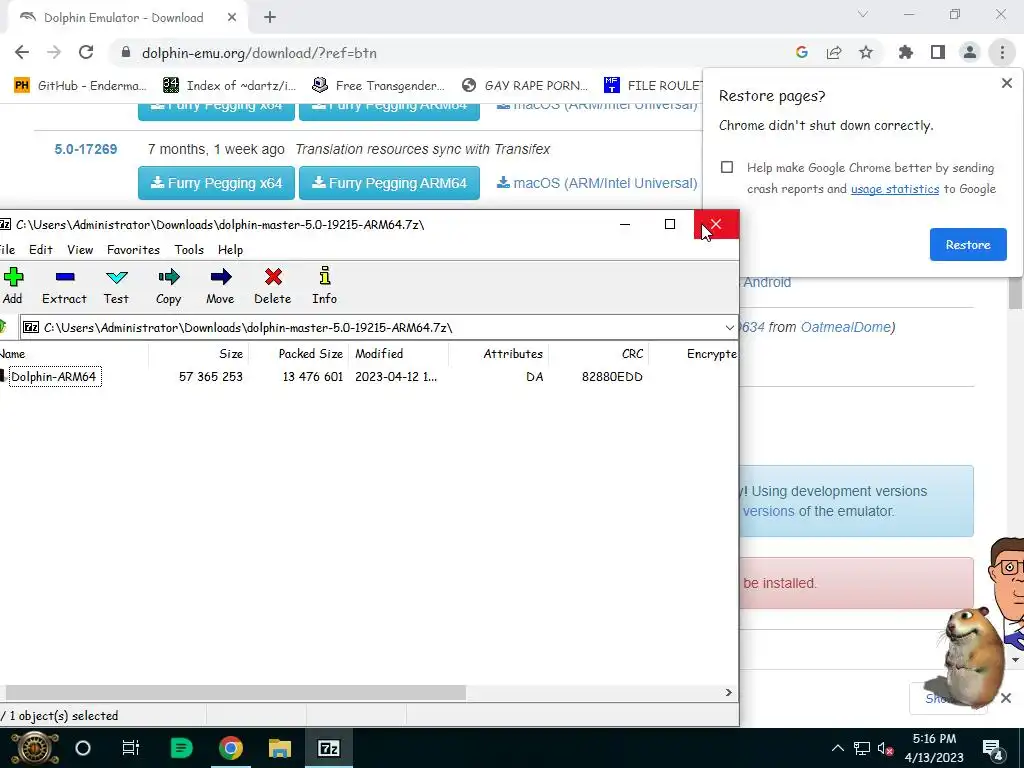Viewport: 1024px width, 768px height.
Task: Share this page via the share icon
Action: (834, 53)
